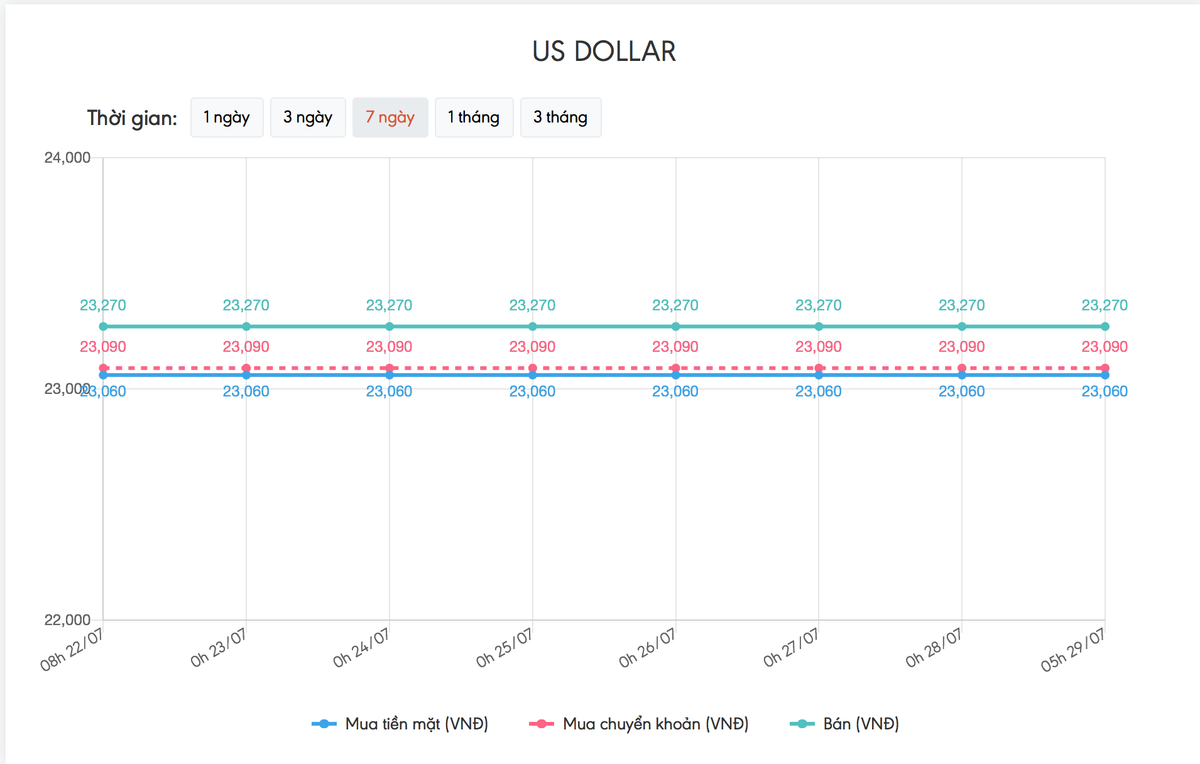
Task: Toggle the Bán (VNĐ) legend label
Action: click(x=859, y=724)
